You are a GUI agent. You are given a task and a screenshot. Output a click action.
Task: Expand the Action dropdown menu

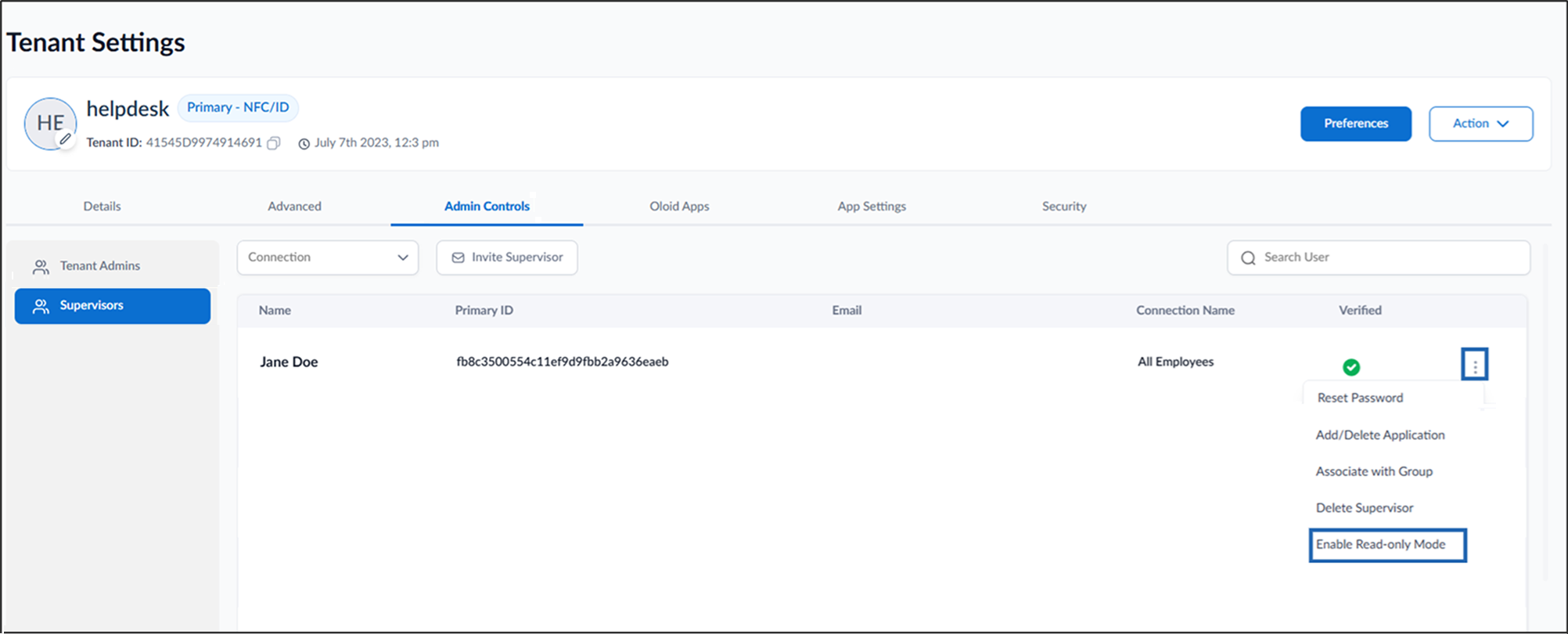click(x=1480, y=124)
